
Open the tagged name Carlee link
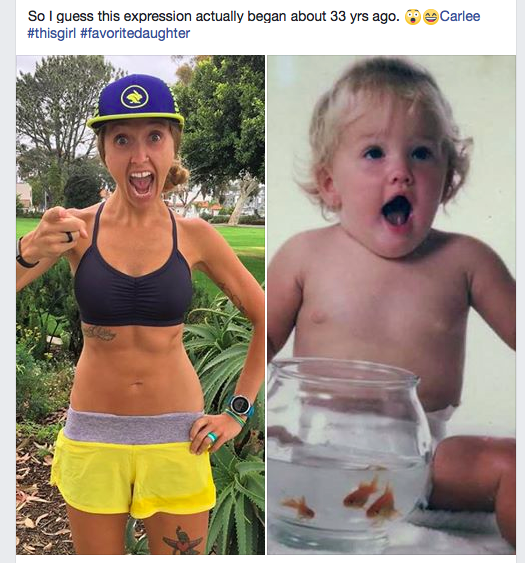coord(460,16)
